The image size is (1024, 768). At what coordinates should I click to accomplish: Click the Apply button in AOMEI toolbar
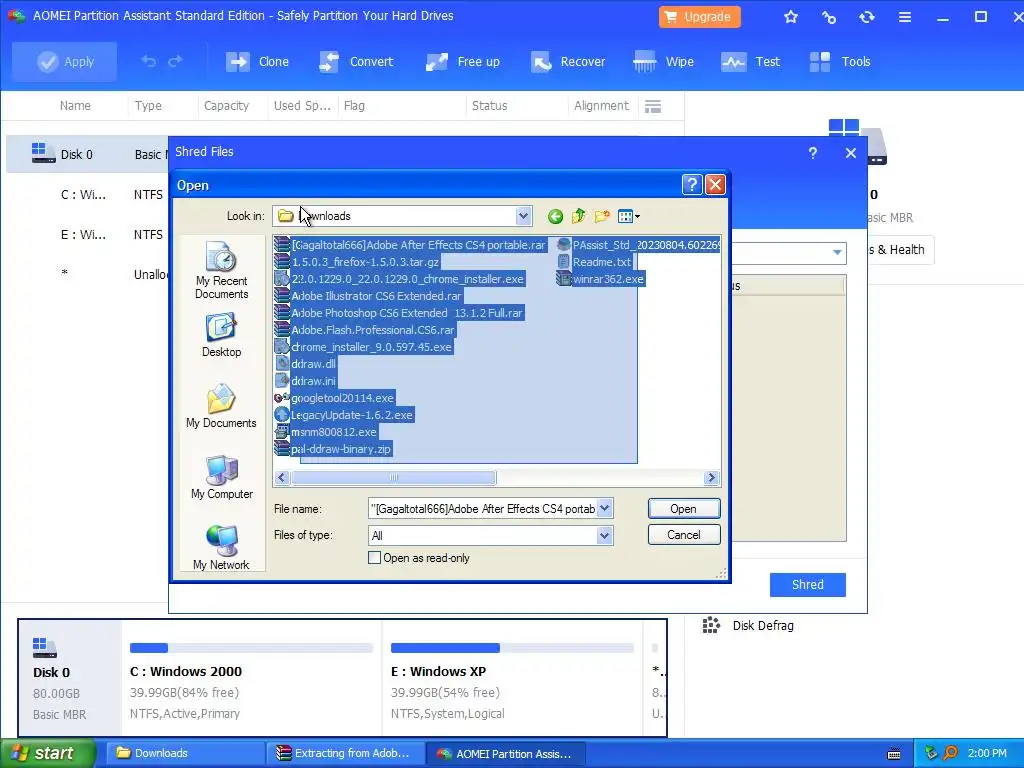pyautogui.click(x=65, y=61)
